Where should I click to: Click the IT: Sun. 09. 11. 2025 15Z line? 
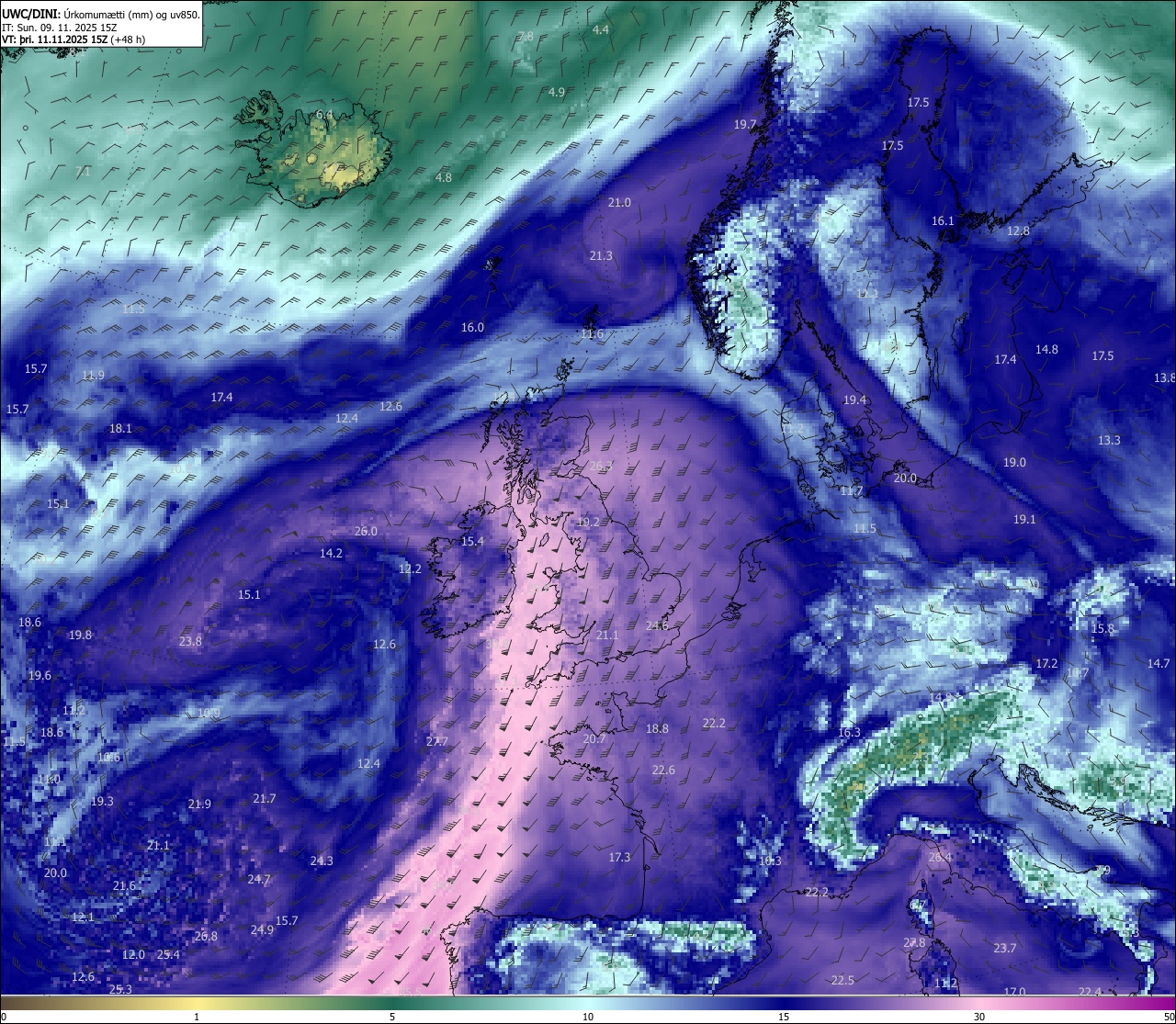pos(59,28)
